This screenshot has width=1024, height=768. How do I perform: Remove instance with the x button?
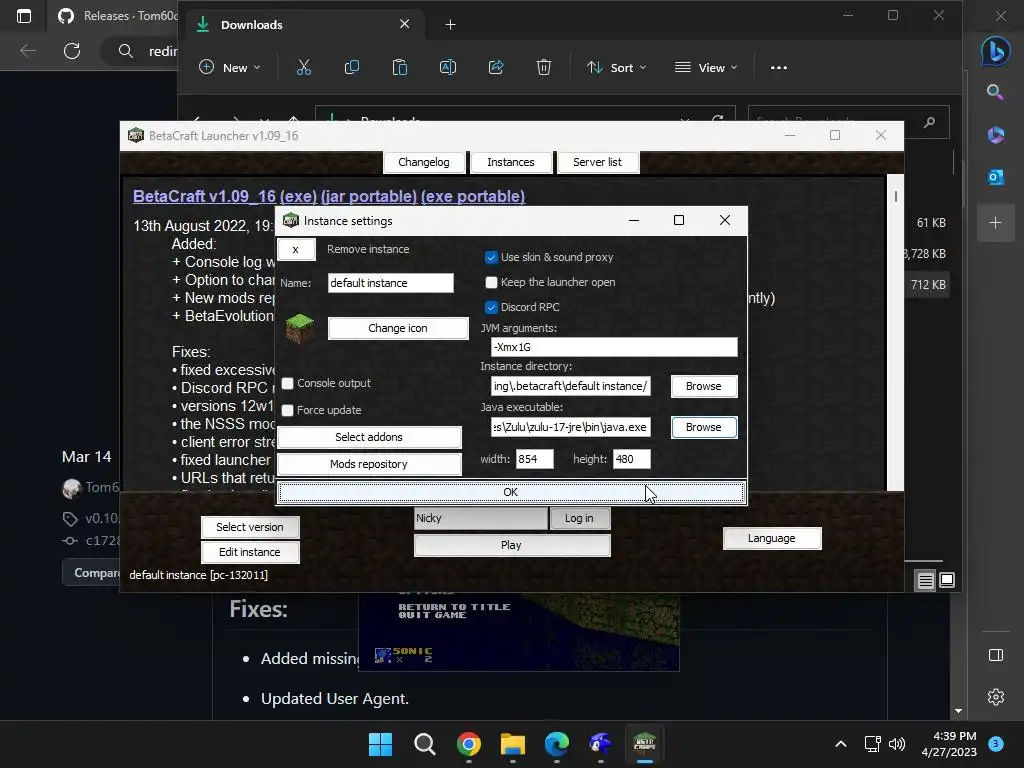[296, 249]
